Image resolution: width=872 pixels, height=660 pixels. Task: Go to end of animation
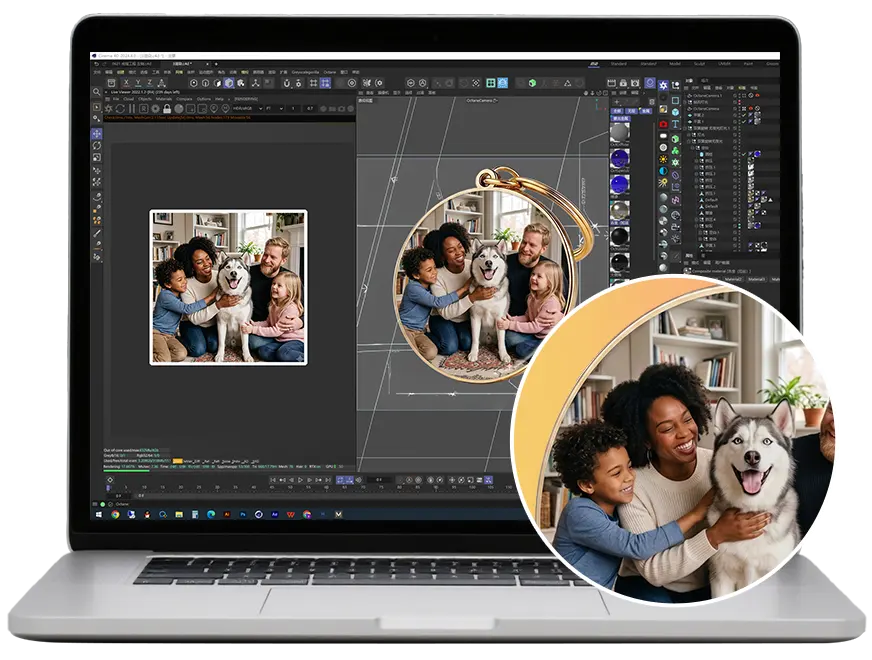[328, 480]
